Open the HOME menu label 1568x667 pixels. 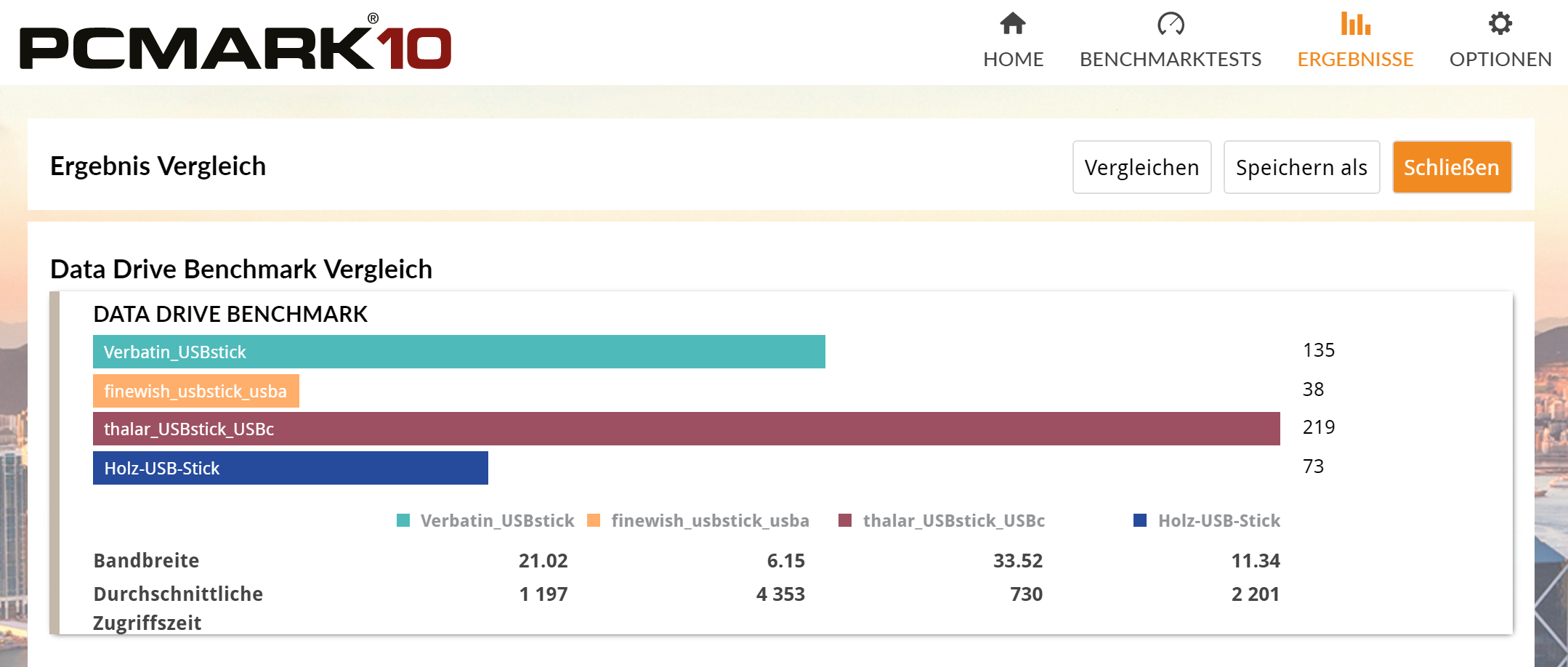[x=1013, y=60]
